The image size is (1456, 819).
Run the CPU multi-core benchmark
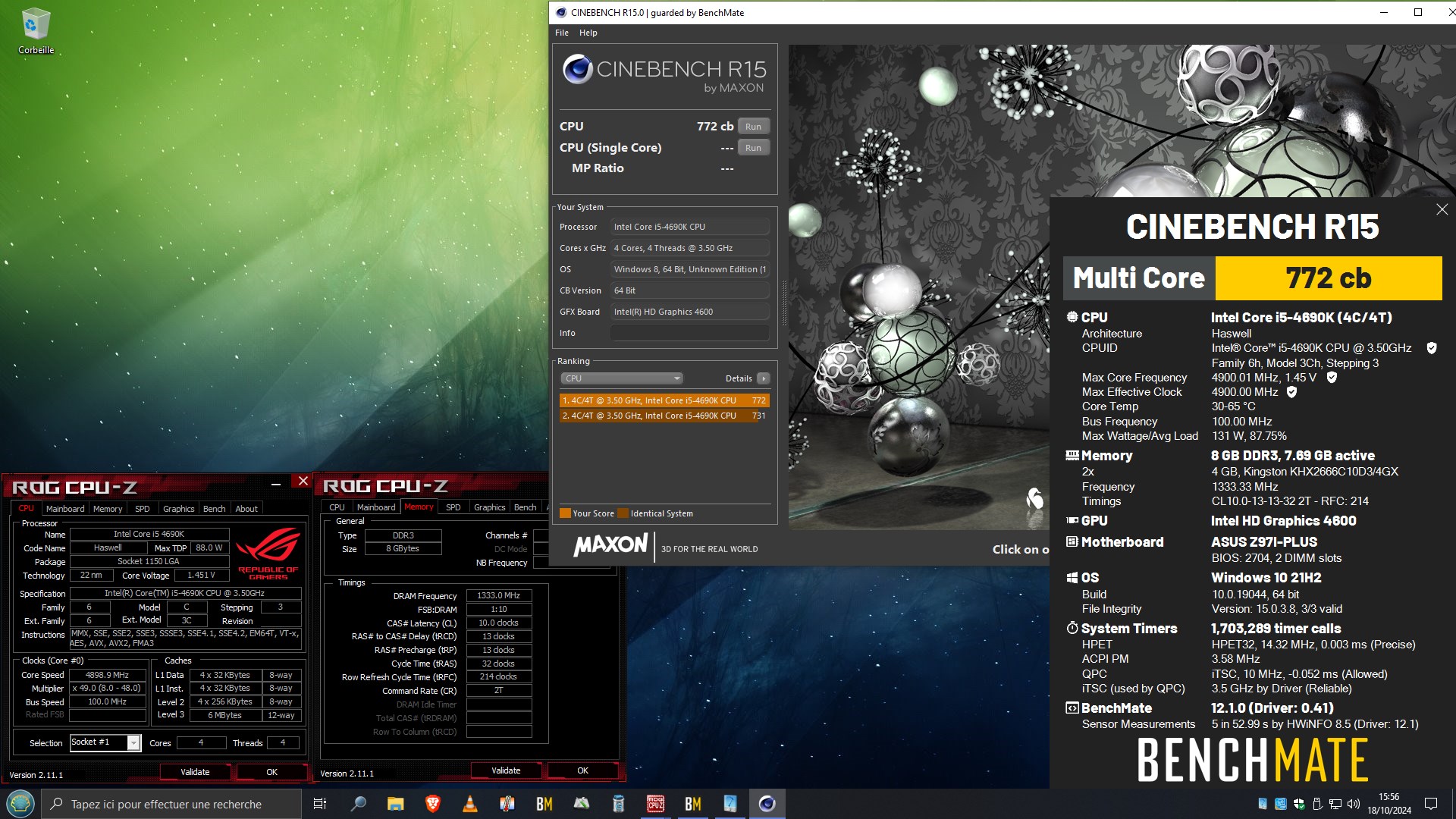pos(753,127)
